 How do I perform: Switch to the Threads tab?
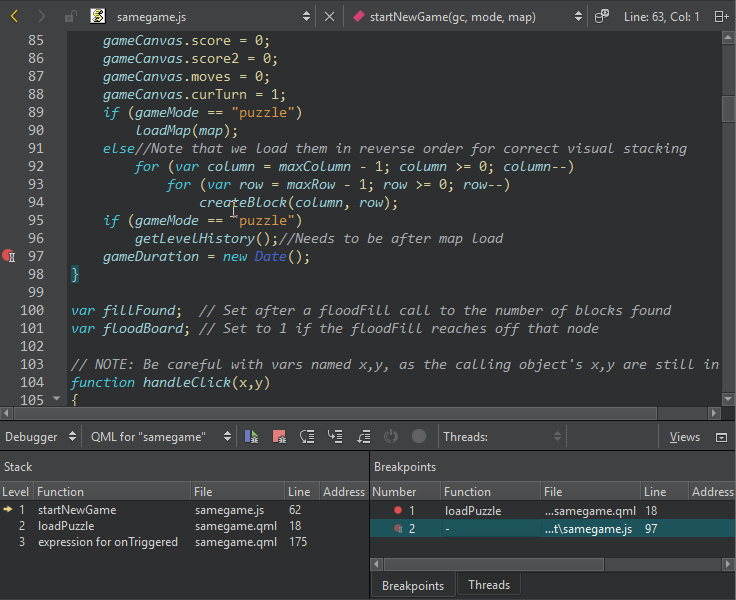coord(489,585)
